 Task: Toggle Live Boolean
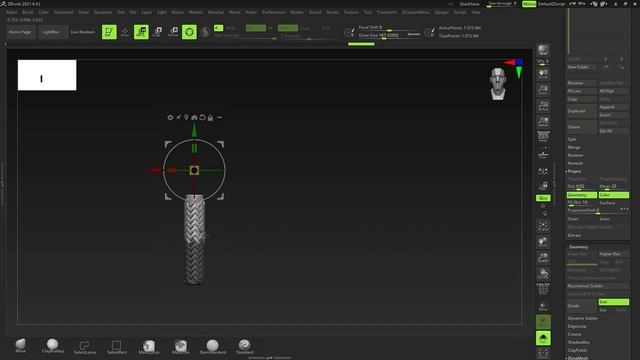(82, 32)
